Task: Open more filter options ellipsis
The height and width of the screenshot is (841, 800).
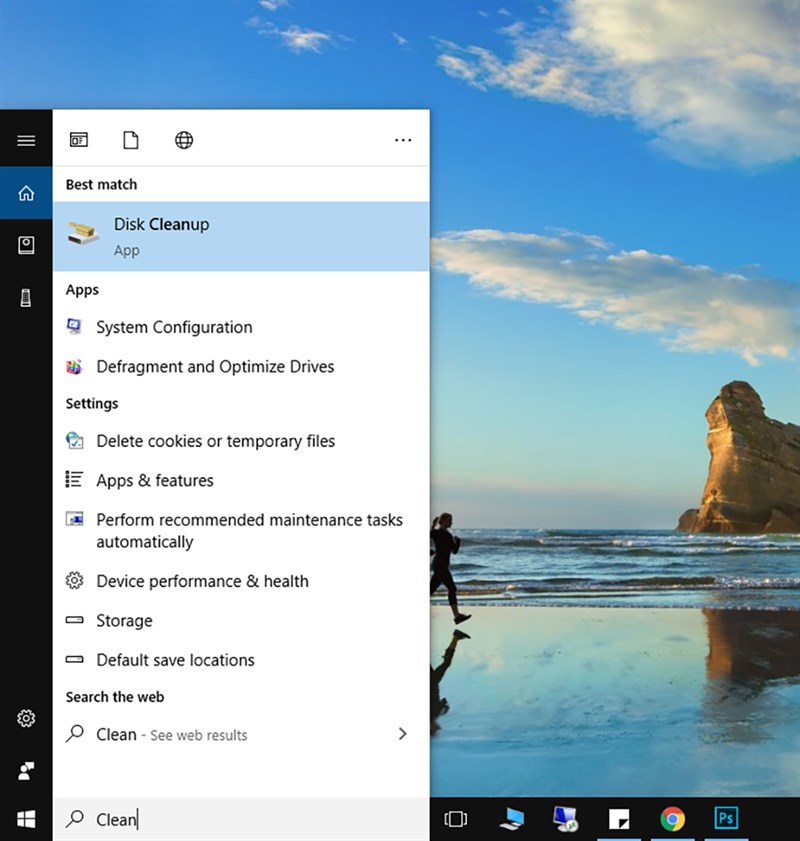Action: 403,140
